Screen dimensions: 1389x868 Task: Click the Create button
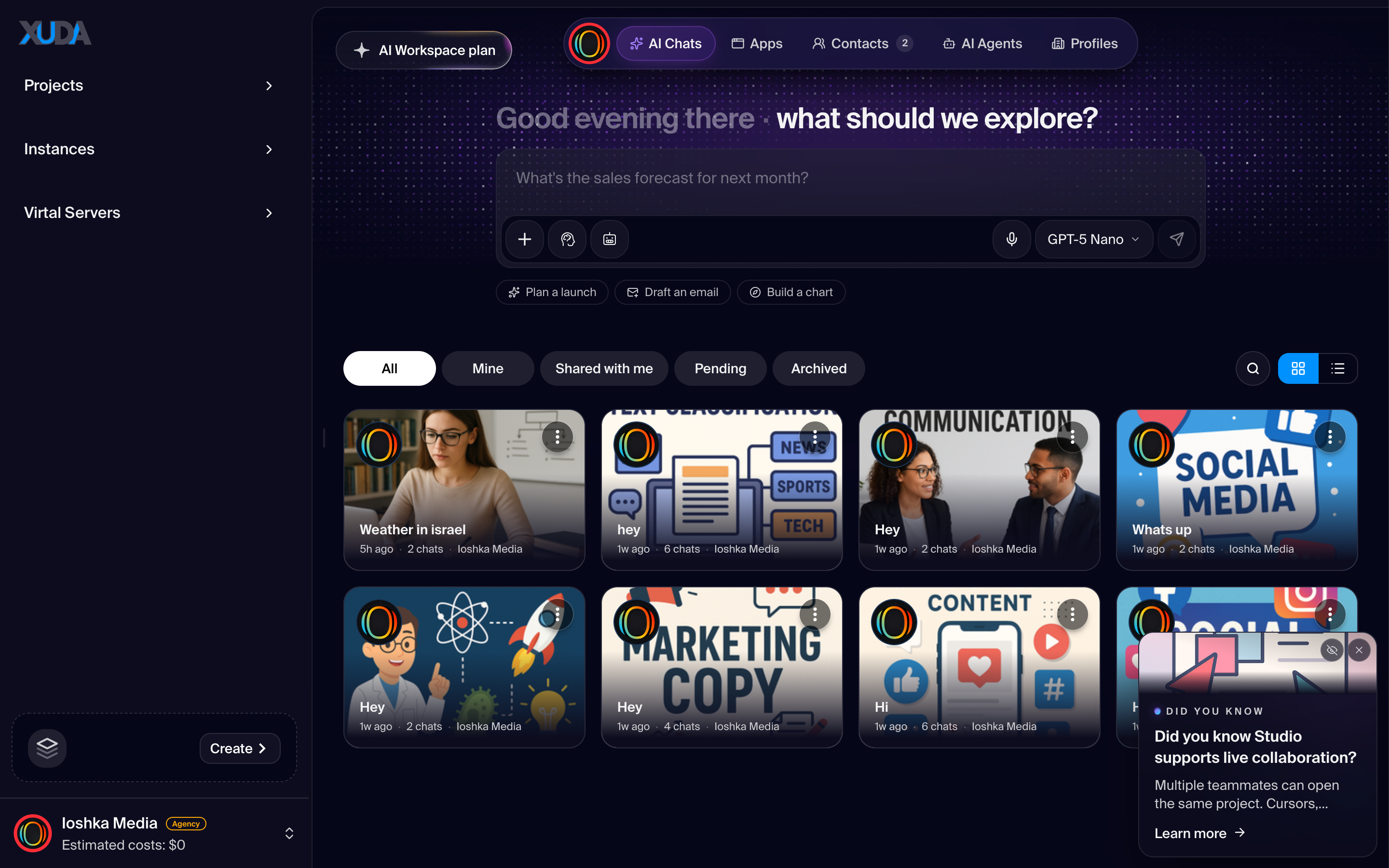[240, 748]
